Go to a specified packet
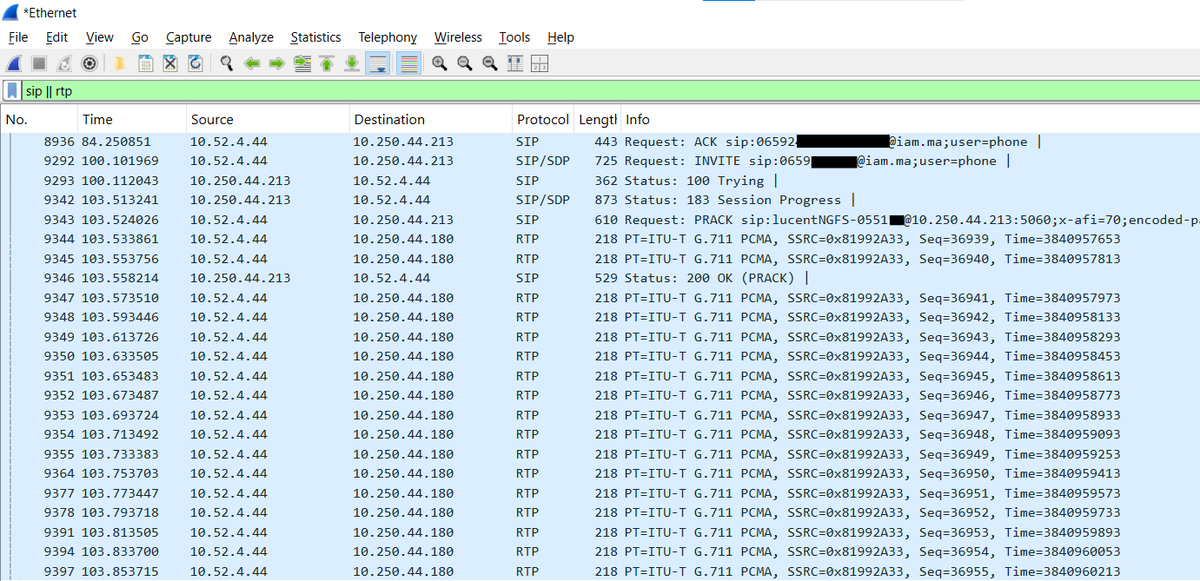 tap(302, 63)
